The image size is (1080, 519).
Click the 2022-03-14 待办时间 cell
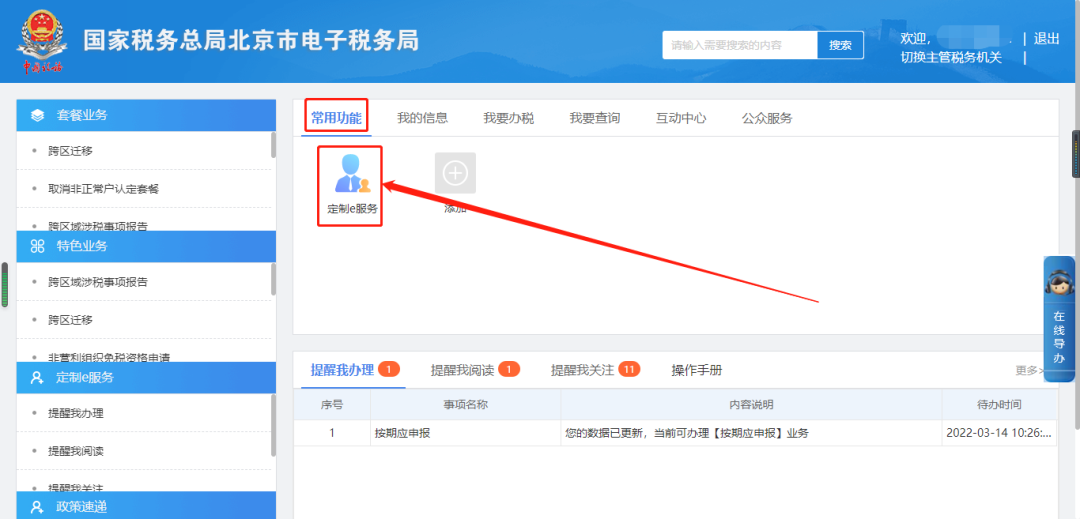pos(999,433)
